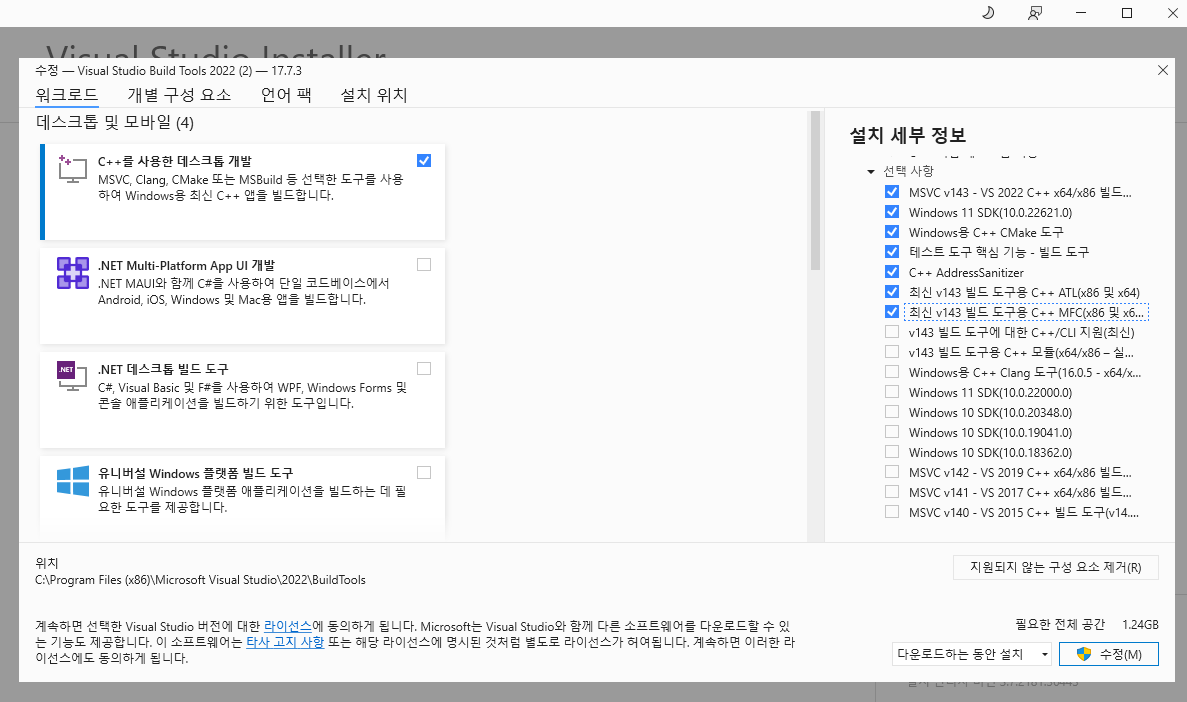
Task: Check 유니버설 Windows 플랫폼 빌드 도구 workload
Action: (x=424, y=473)
